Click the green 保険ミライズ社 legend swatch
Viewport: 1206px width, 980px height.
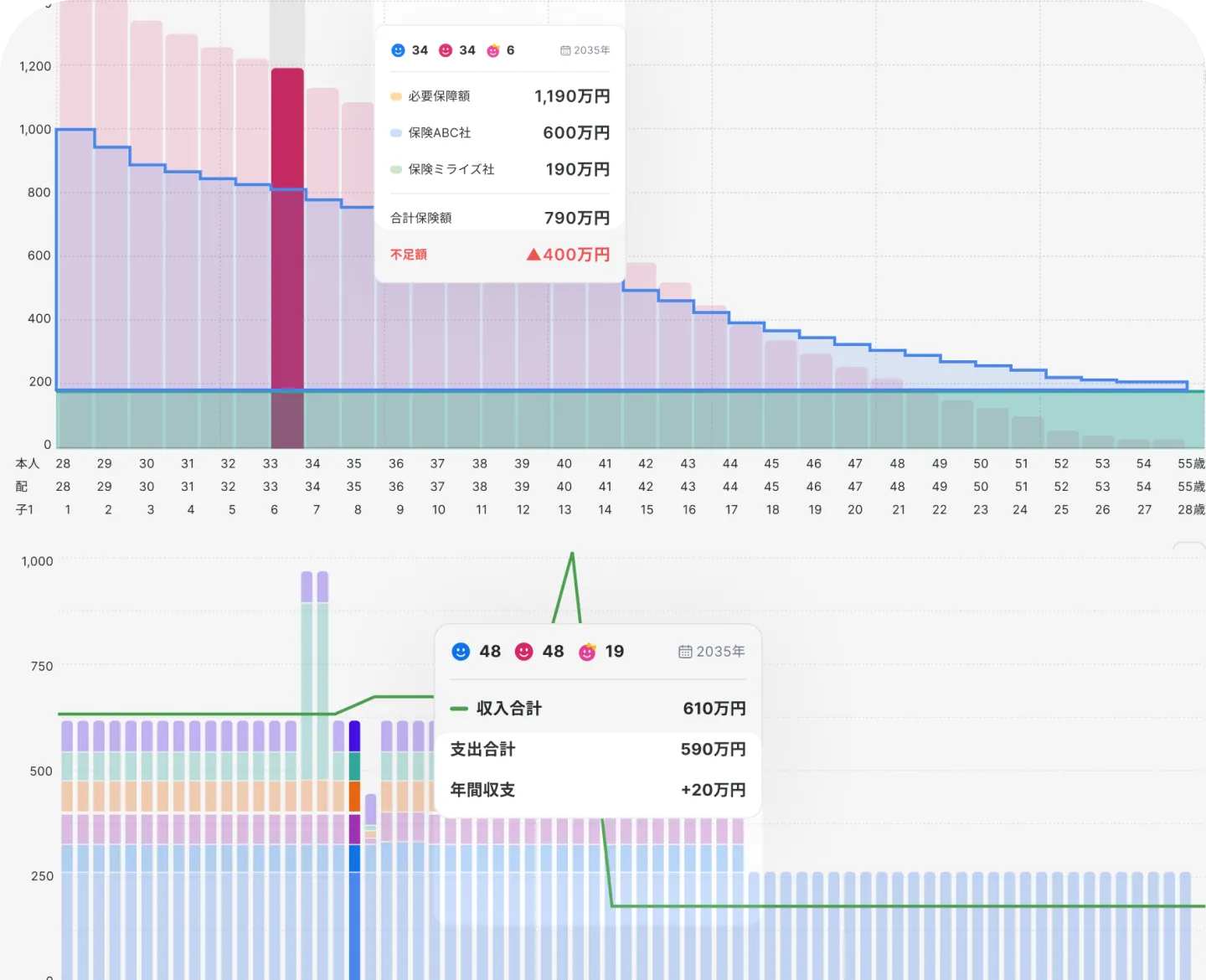coord(396,169)
